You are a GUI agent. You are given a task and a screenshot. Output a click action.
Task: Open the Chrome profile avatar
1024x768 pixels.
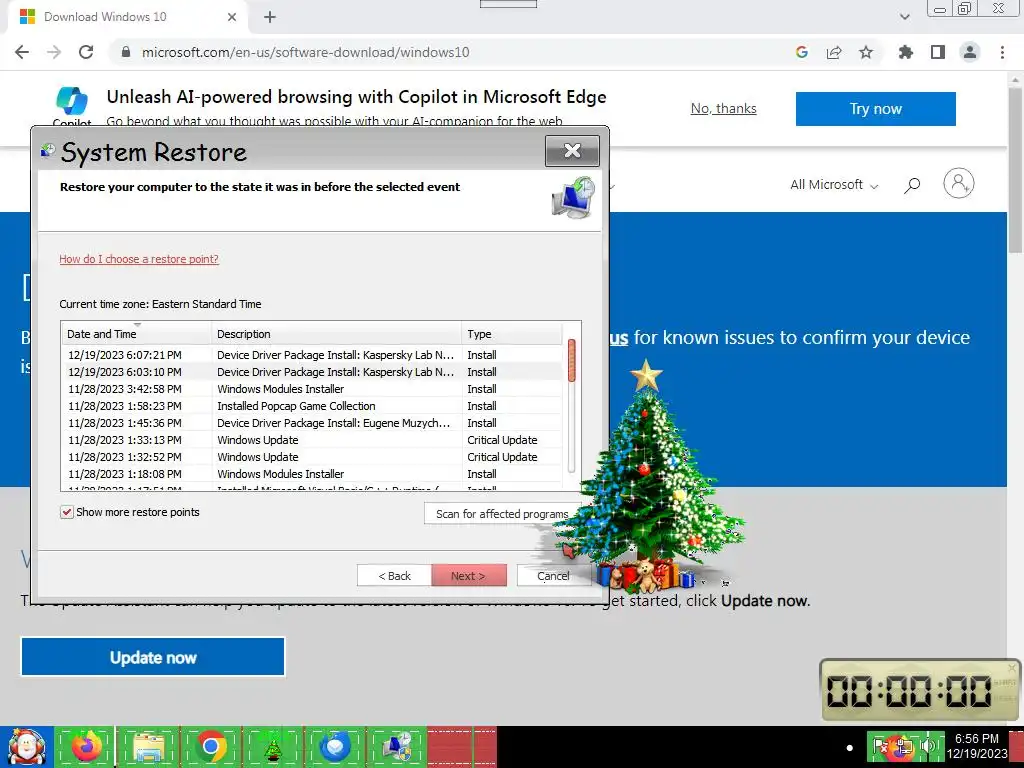[970, 52]
